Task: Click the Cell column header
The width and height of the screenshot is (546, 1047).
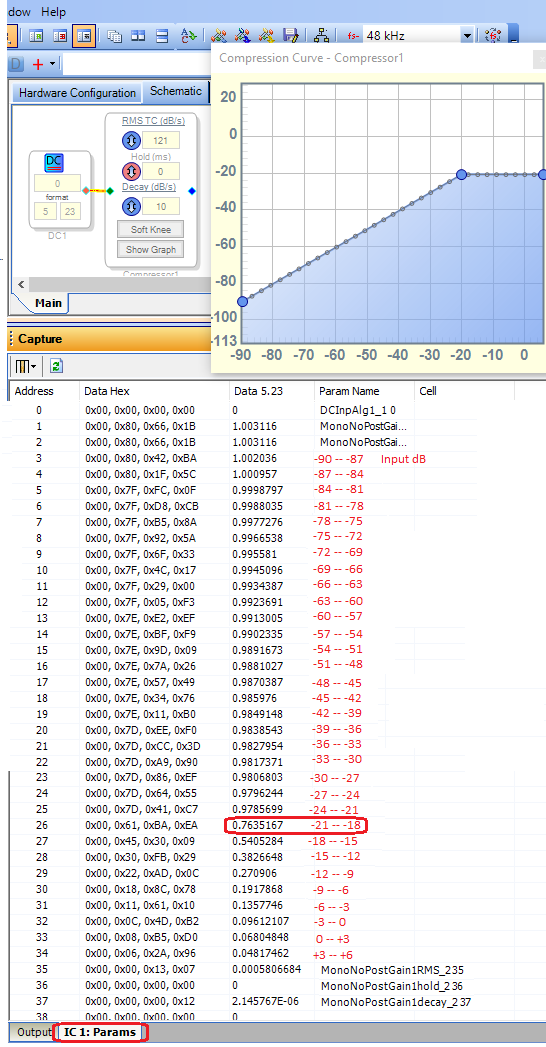Action: [x=464, y=391]
